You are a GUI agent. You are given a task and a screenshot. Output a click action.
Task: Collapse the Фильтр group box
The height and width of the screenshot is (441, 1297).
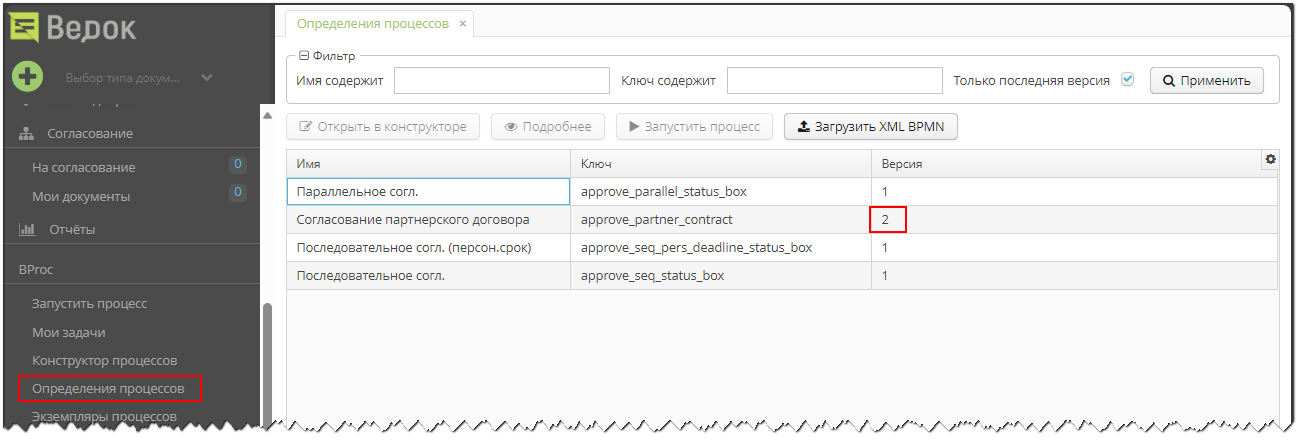[304, 57]
